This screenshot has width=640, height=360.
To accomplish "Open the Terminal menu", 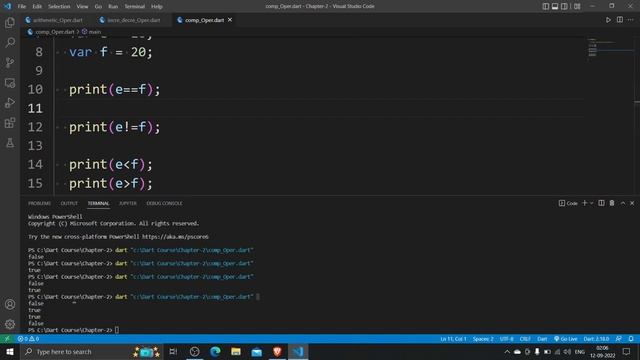I will pos(134,7).
